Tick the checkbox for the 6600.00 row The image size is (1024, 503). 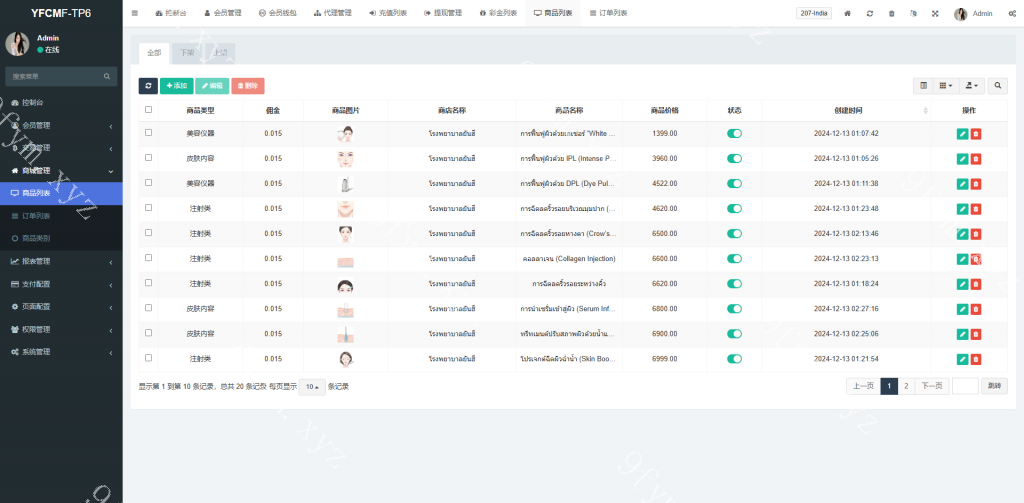pos(148,257)
